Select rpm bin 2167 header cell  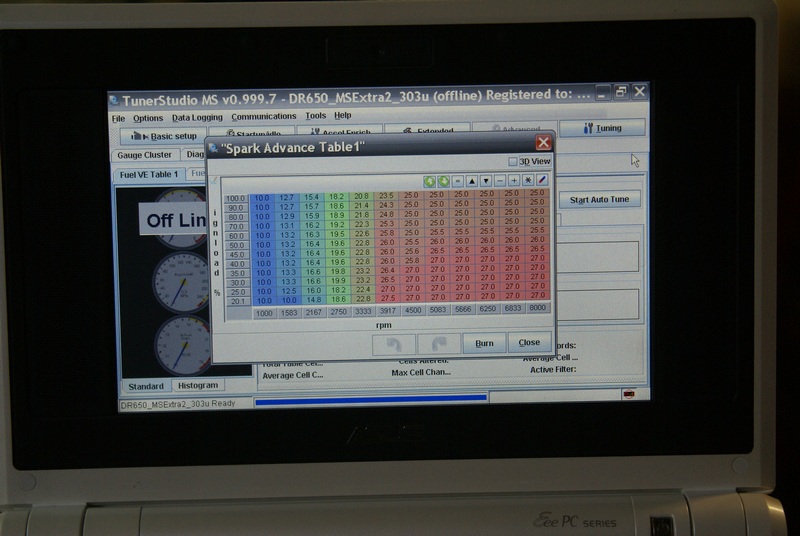(313, 312)
